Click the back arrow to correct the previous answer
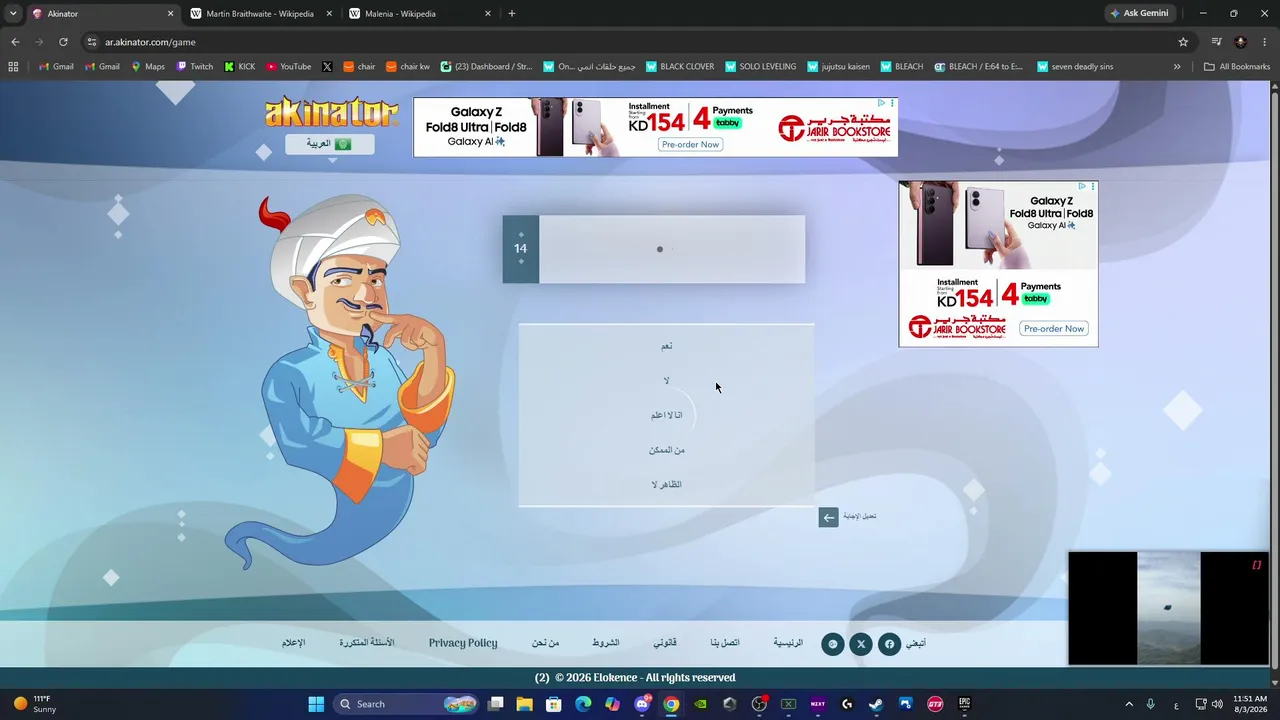Screen dimensions: 1280x720 point(828,517)
